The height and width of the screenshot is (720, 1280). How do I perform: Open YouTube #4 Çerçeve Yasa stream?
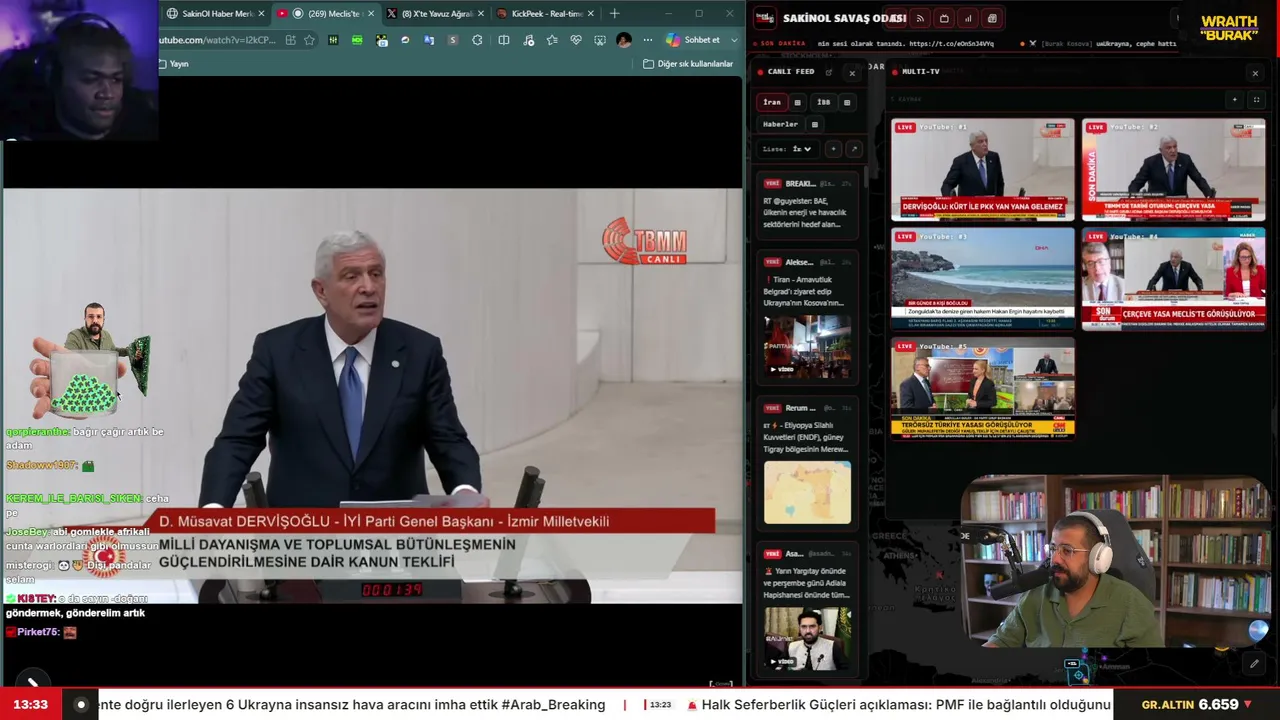[1173, 279]
